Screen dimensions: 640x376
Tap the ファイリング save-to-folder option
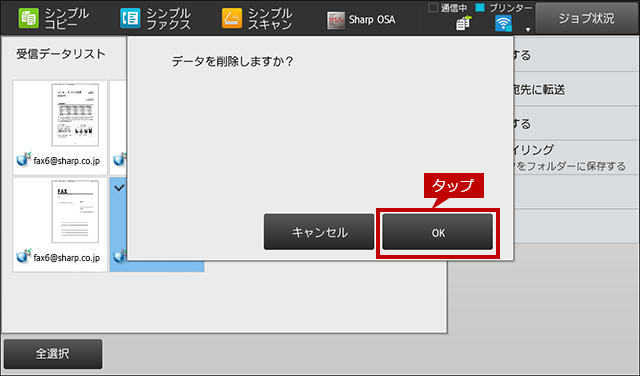(x=576, y=158)
